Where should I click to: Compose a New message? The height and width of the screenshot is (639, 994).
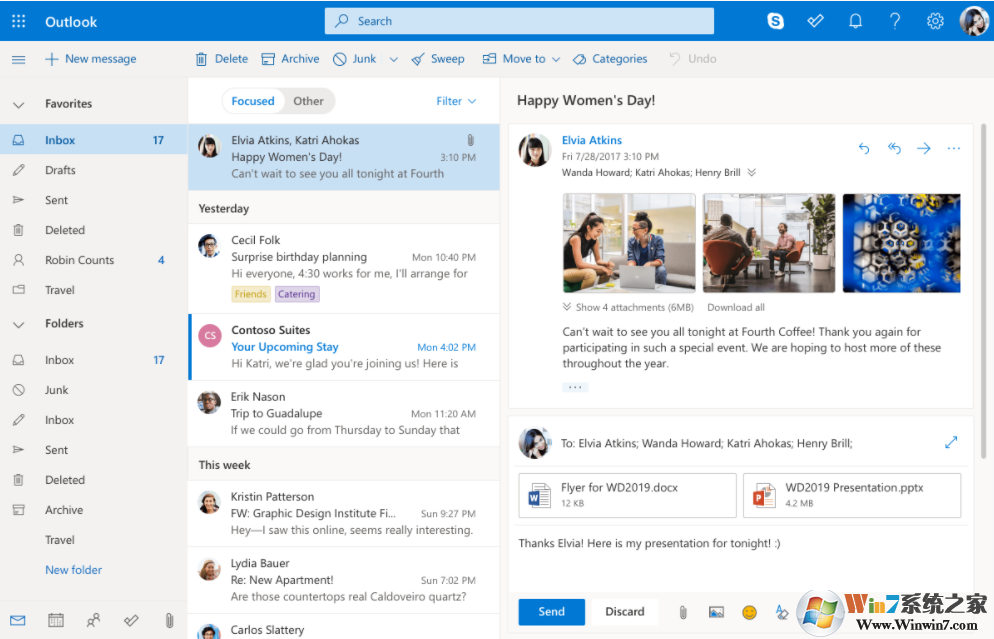pyautogui.click(x=91, y=59)
